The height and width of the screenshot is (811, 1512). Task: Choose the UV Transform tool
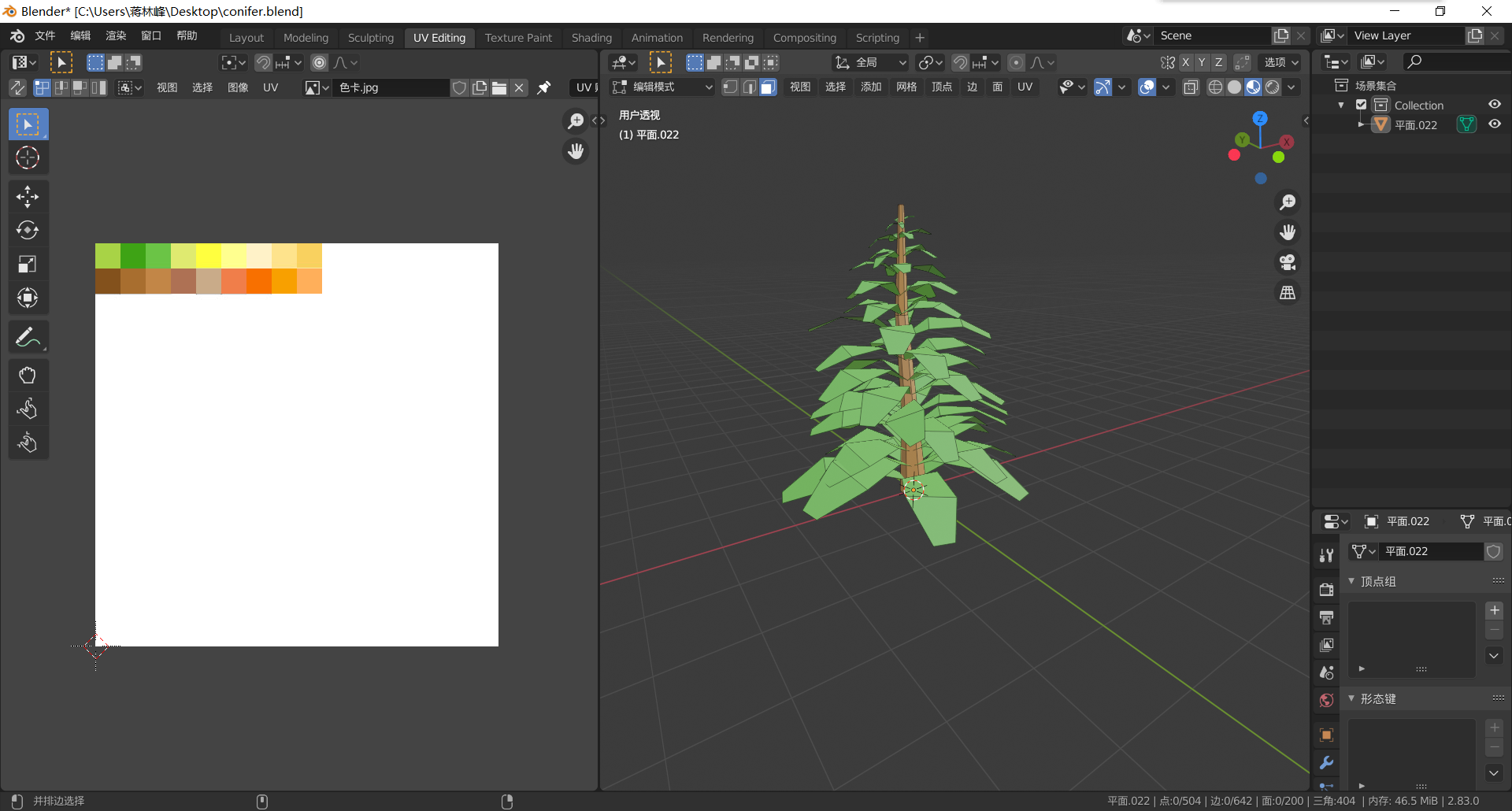(x=28, y=298)
